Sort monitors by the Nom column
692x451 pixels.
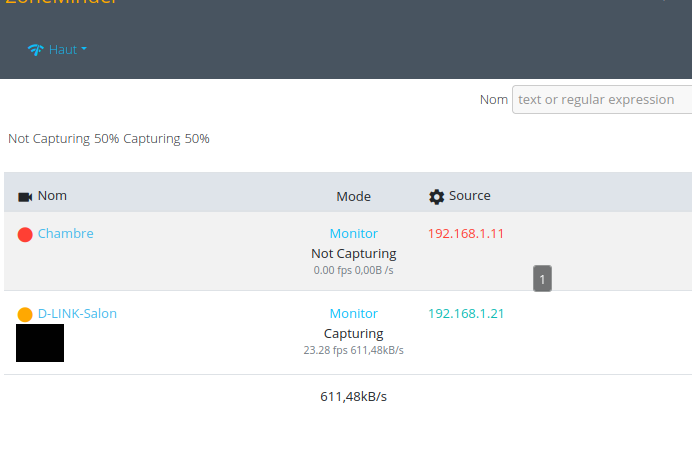(x=52, y=196)
